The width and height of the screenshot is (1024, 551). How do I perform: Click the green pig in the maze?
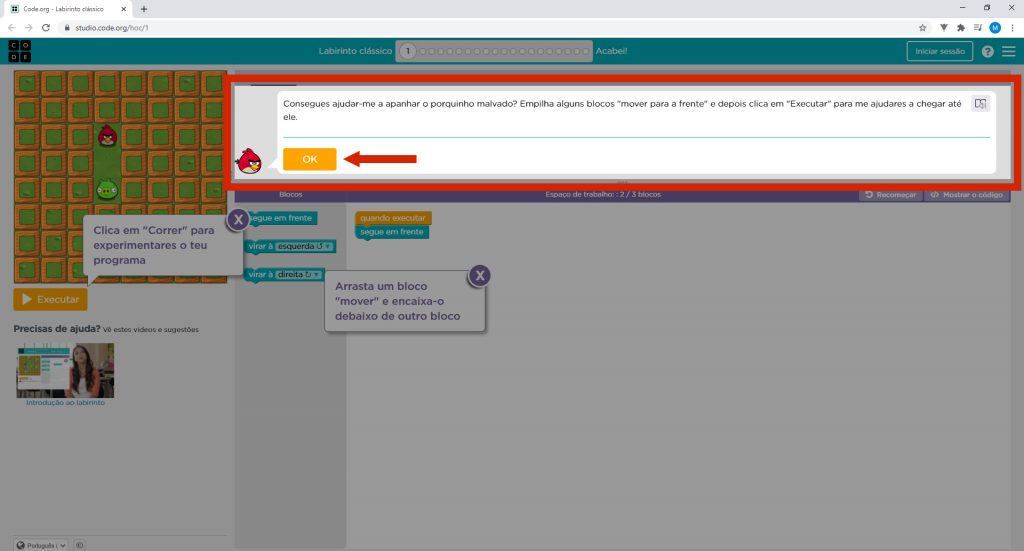tap(107, 189)
